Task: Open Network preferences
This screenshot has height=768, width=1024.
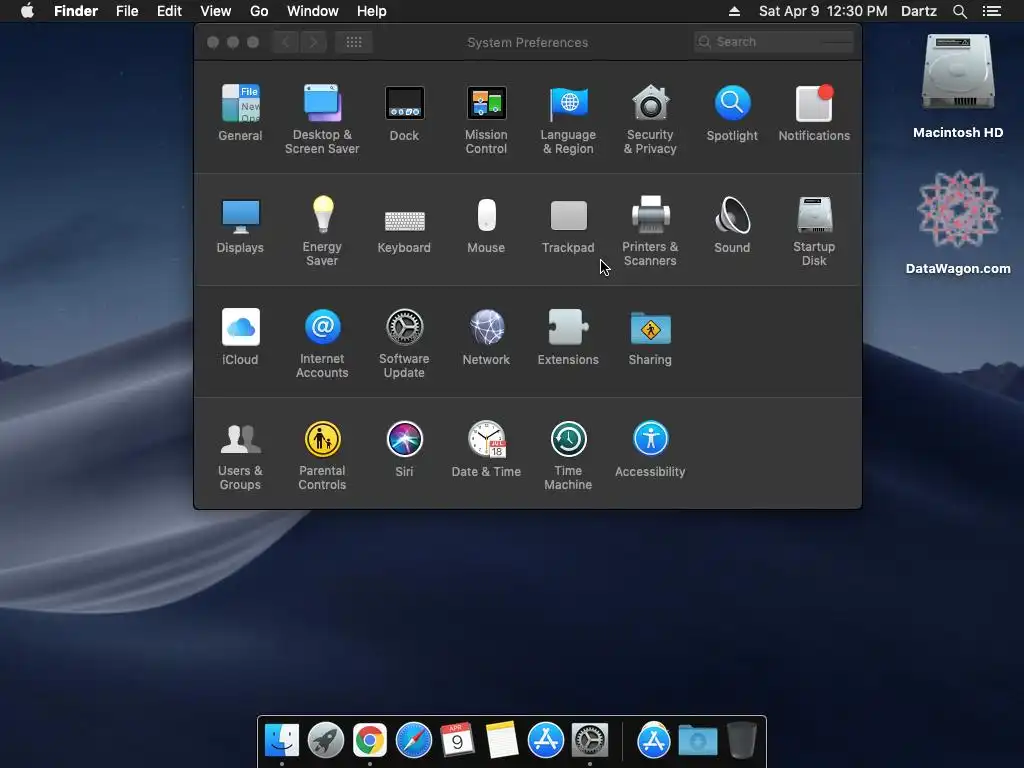Action: click(x=486, y=336)
